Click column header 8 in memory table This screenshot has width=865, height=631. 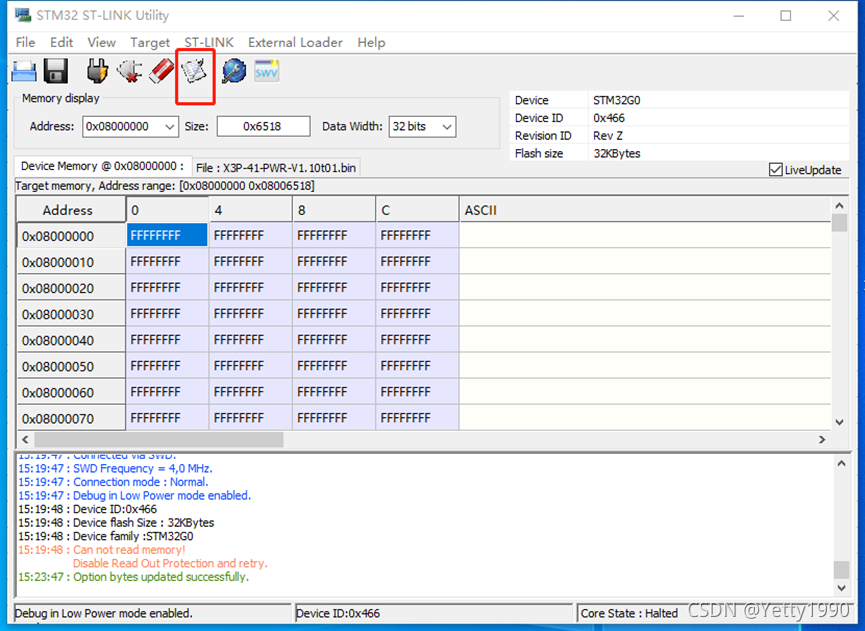pyautogui.click(x=334, y=210)
